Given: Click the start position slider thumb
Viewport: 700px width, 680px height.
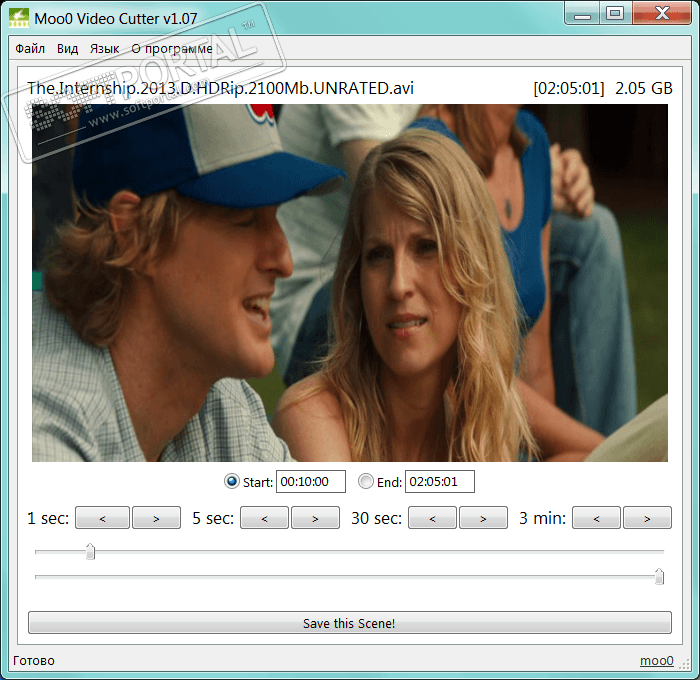Looking at the screenshot, I should point(91,551).
